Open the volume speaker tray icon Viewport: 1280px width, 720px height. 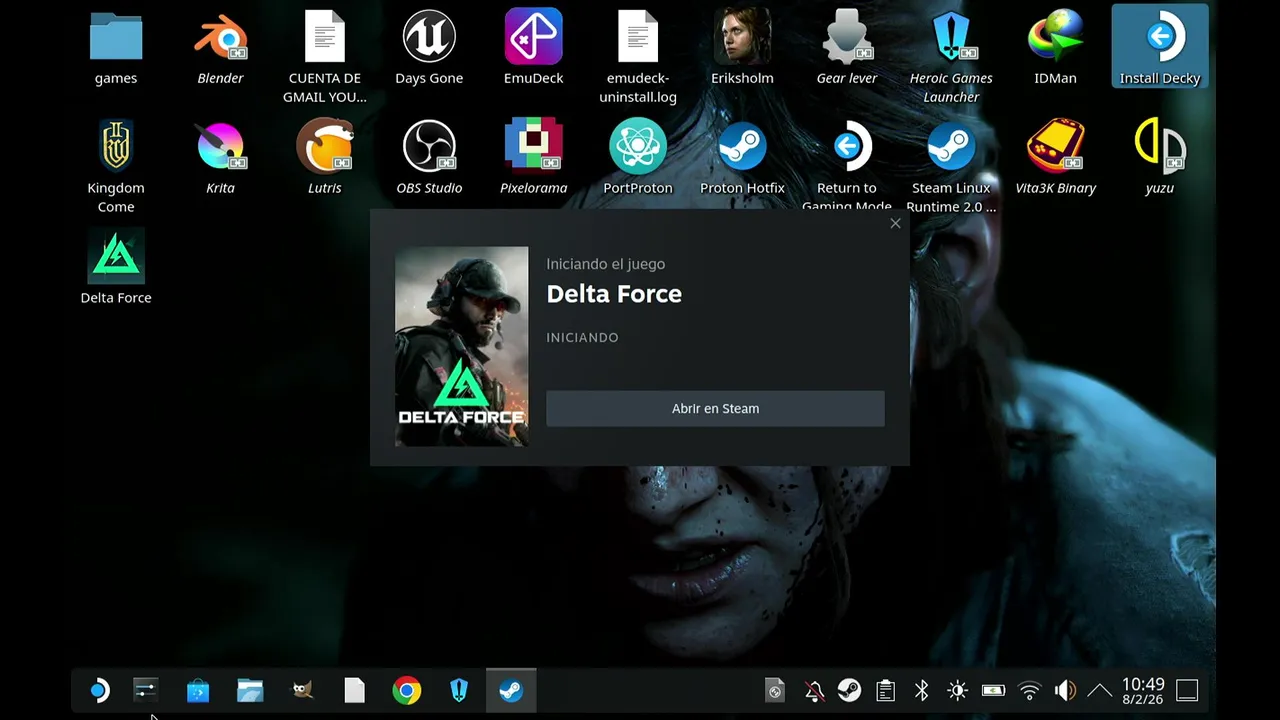click(1065, 690)
